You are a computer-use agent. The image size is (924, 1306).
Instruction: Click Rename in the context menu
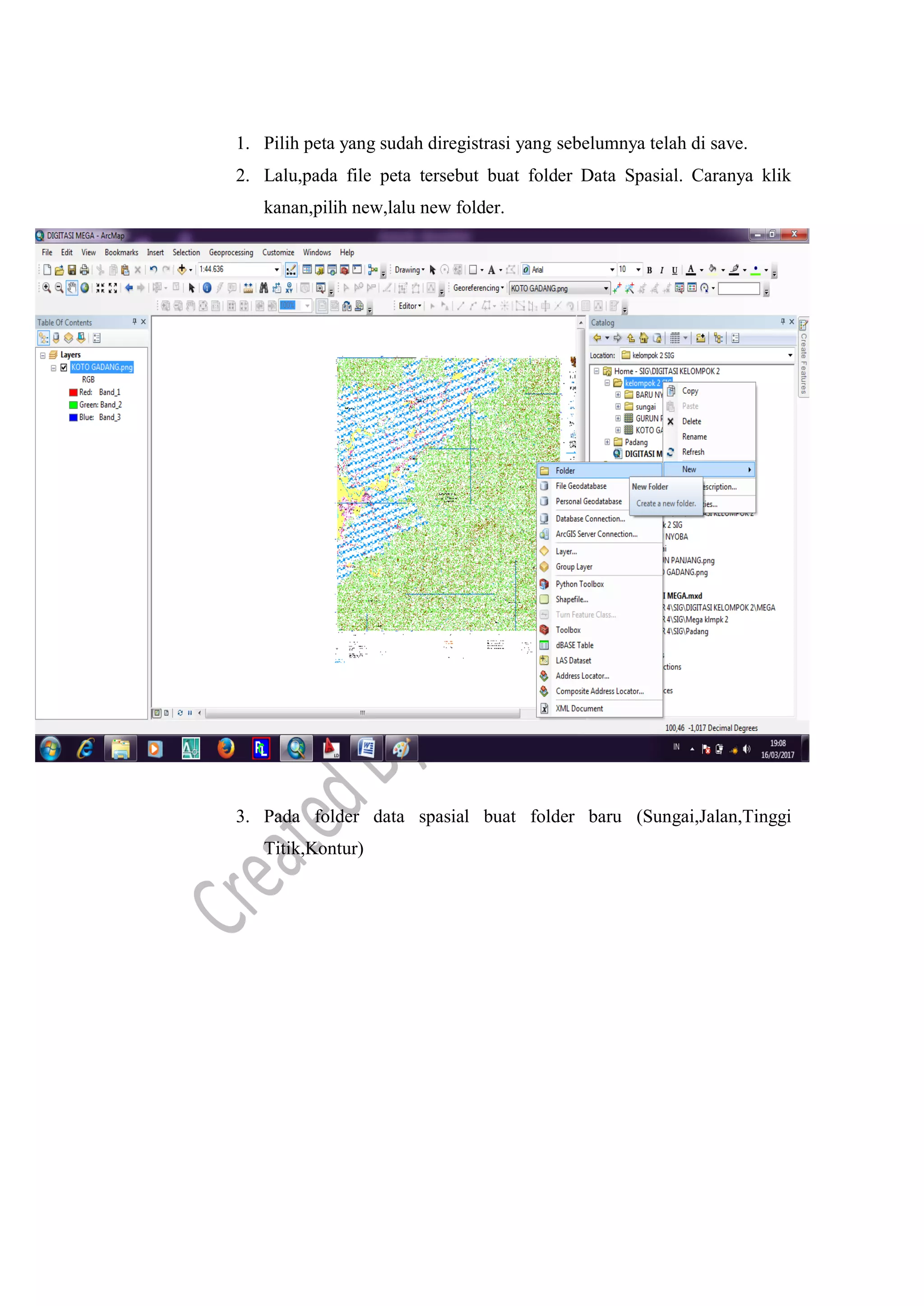(694, 437)
